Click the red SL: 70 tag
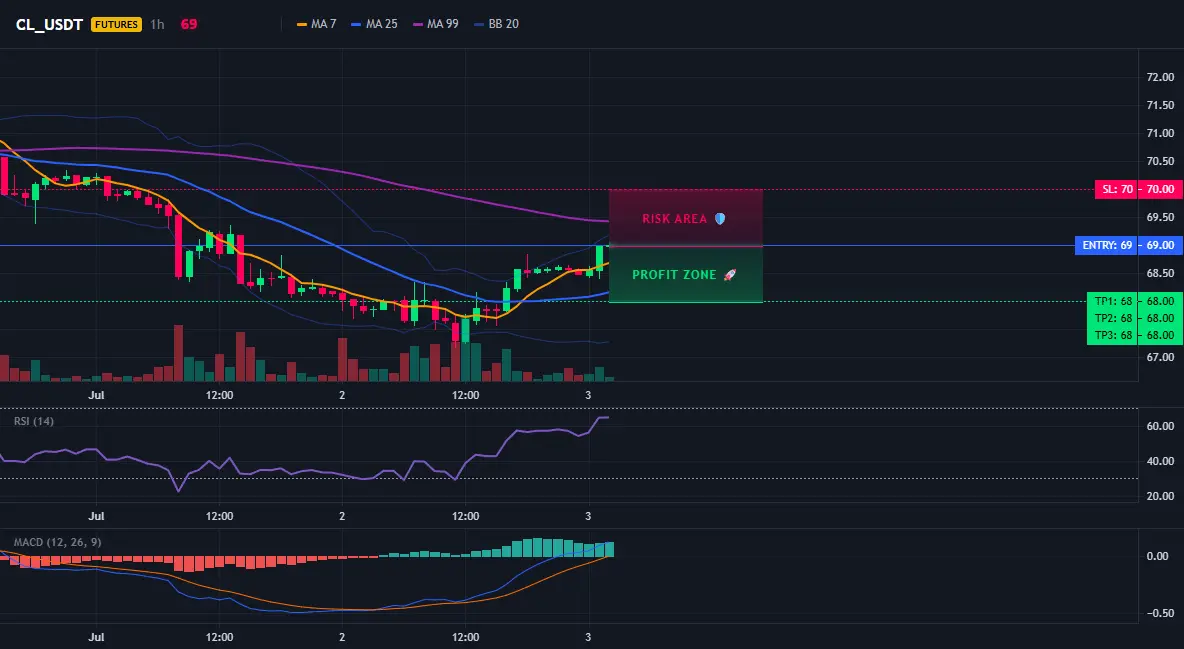1184x649 pixels. [x=1117, y=190]
